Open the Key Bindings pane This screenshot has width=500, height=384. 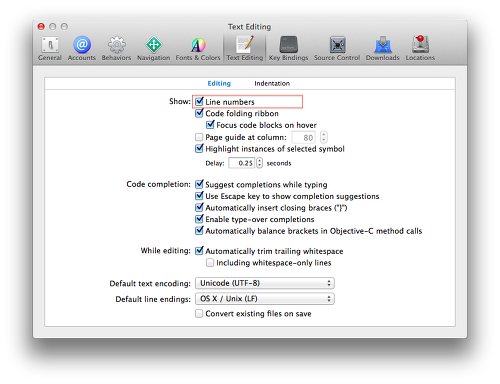pyautogui.click(x=288, y=49)
